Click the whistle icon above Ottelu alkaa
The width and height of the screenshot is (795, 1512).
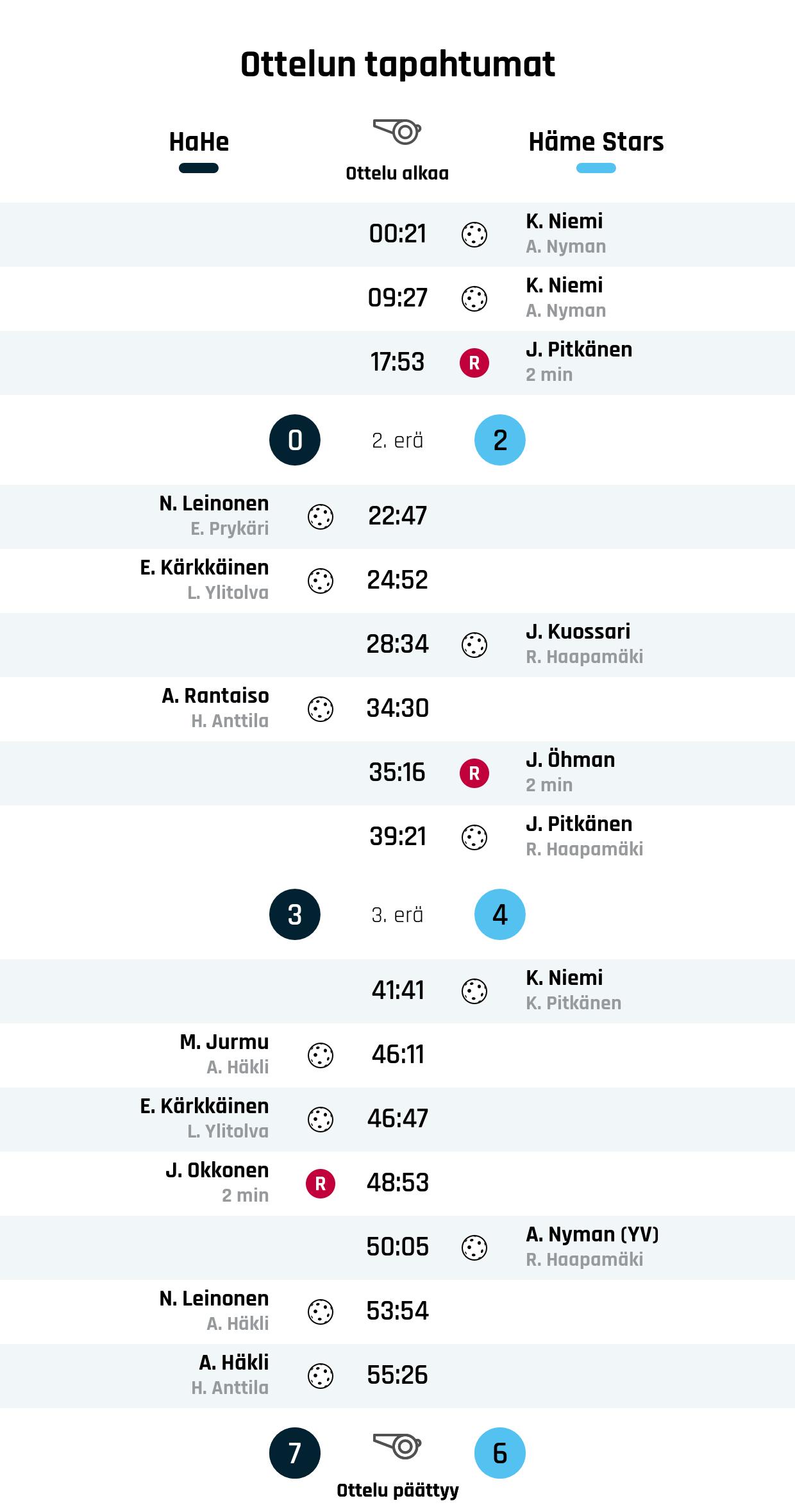[397, 131]
